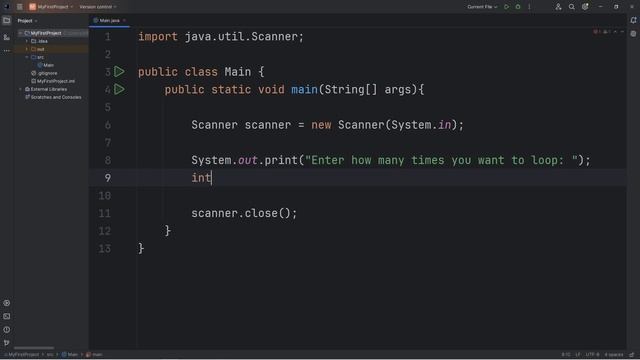The height and width of the screenshot is (360, 640).
Task: Open IDE and Project Settings gear icon
Action: tap(585, 7)
